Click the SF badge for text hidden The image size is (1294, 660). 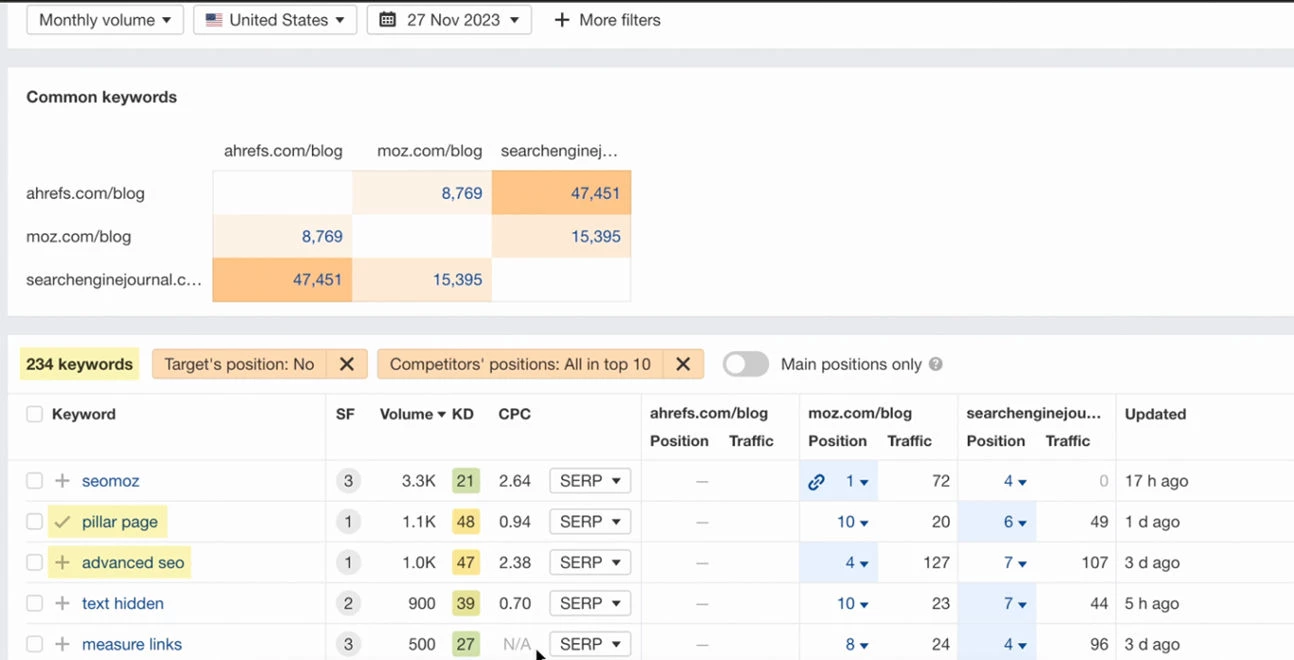(348, 604)
